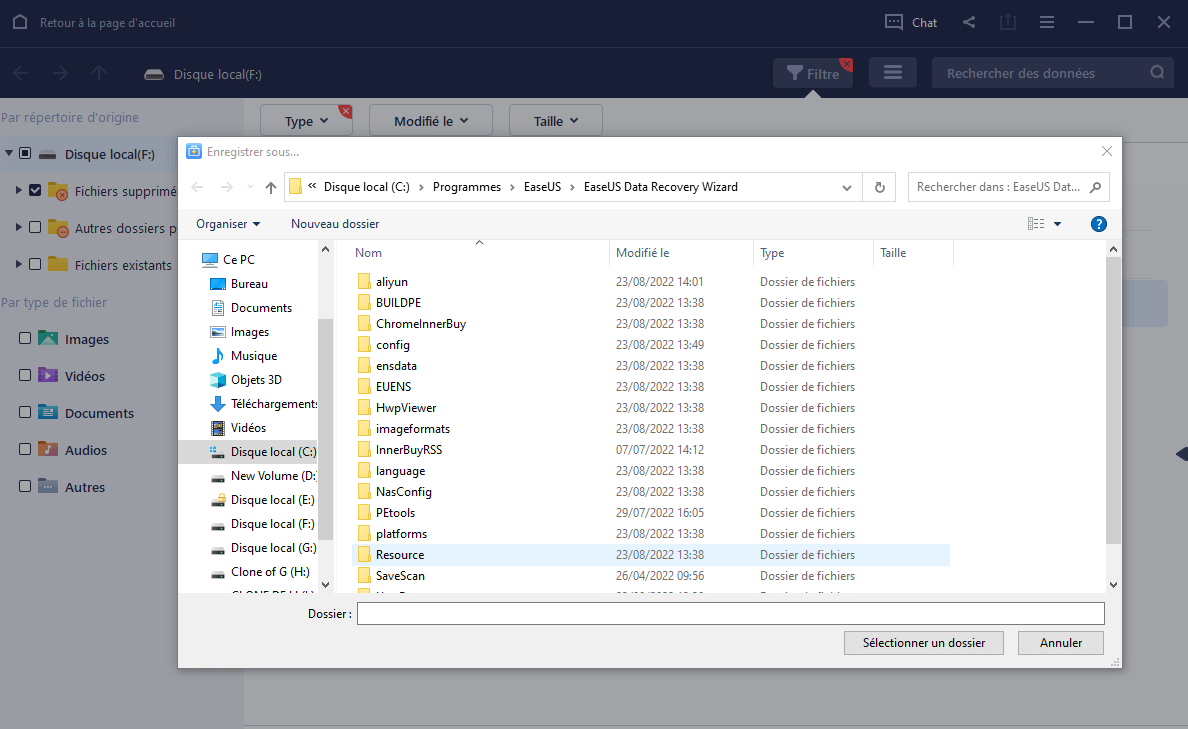Click the refresh button beside address bar

pos(879,187)
